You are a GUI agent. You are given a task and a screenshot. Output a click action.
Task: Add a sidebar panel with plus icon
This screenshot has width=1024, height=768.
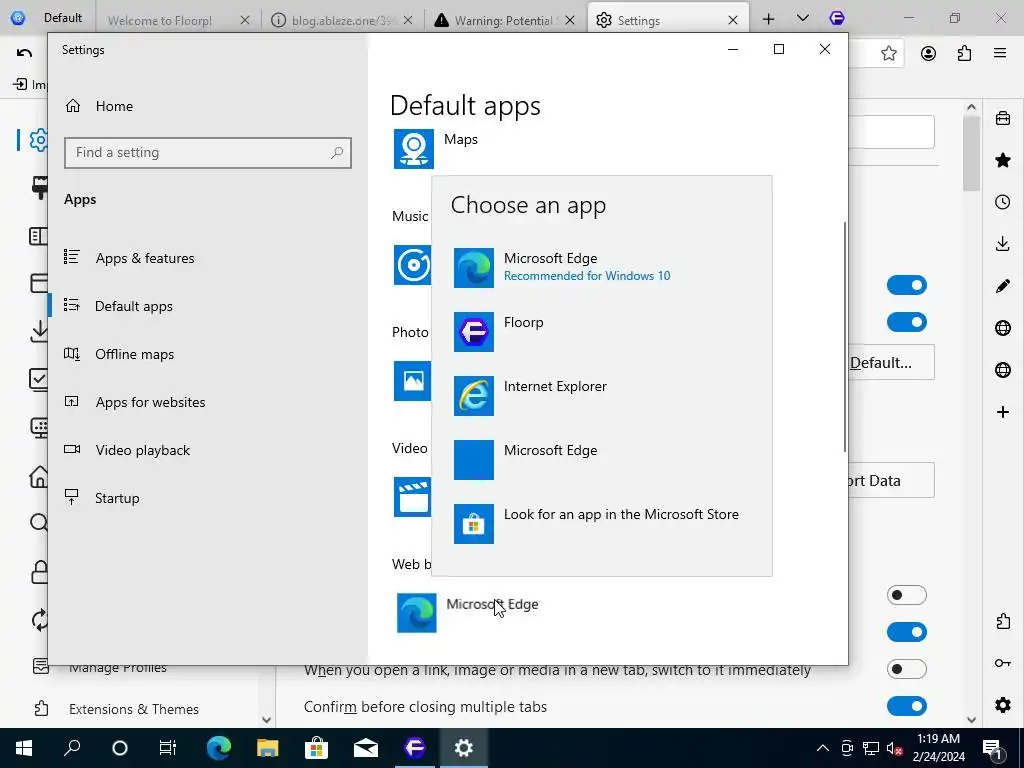coord(1003,412)
